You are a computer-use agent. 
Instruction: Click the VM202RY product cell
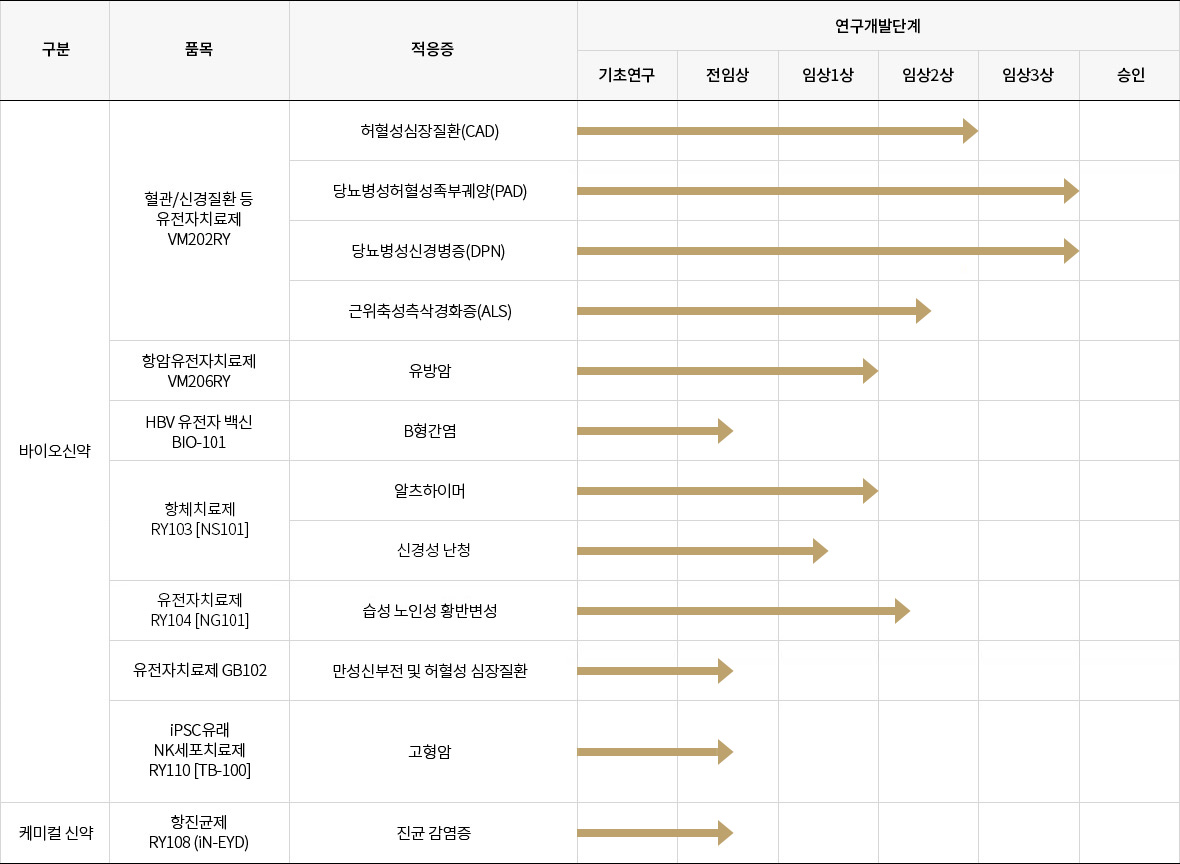pyautogui.click(x=199, y=220)
